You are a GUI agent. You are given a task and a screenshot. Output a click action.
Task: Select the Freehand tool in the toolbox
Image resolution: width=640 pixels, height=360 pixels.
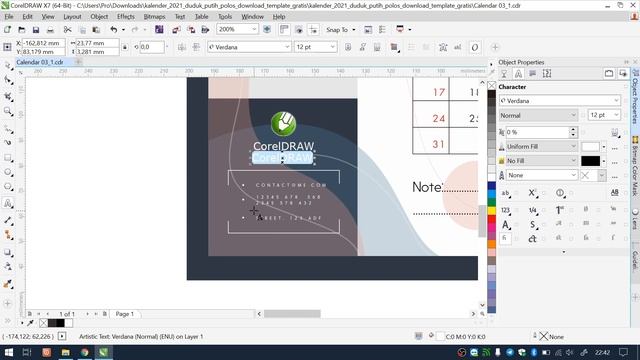[8, 129]
